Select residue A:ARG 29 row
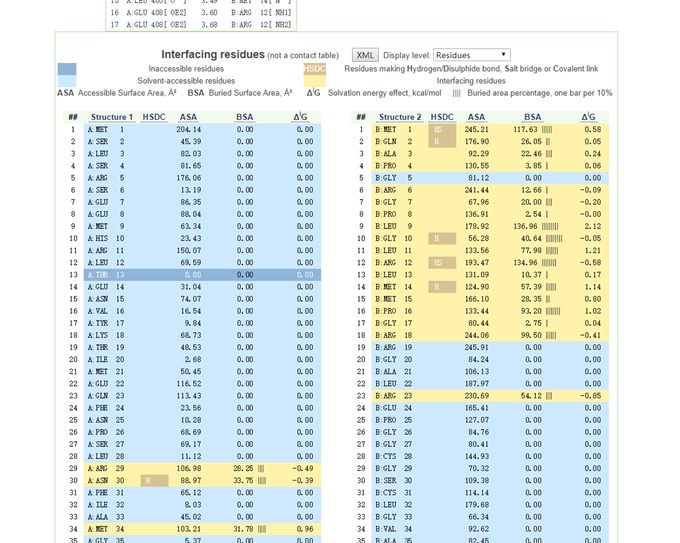 coord(203,468)
